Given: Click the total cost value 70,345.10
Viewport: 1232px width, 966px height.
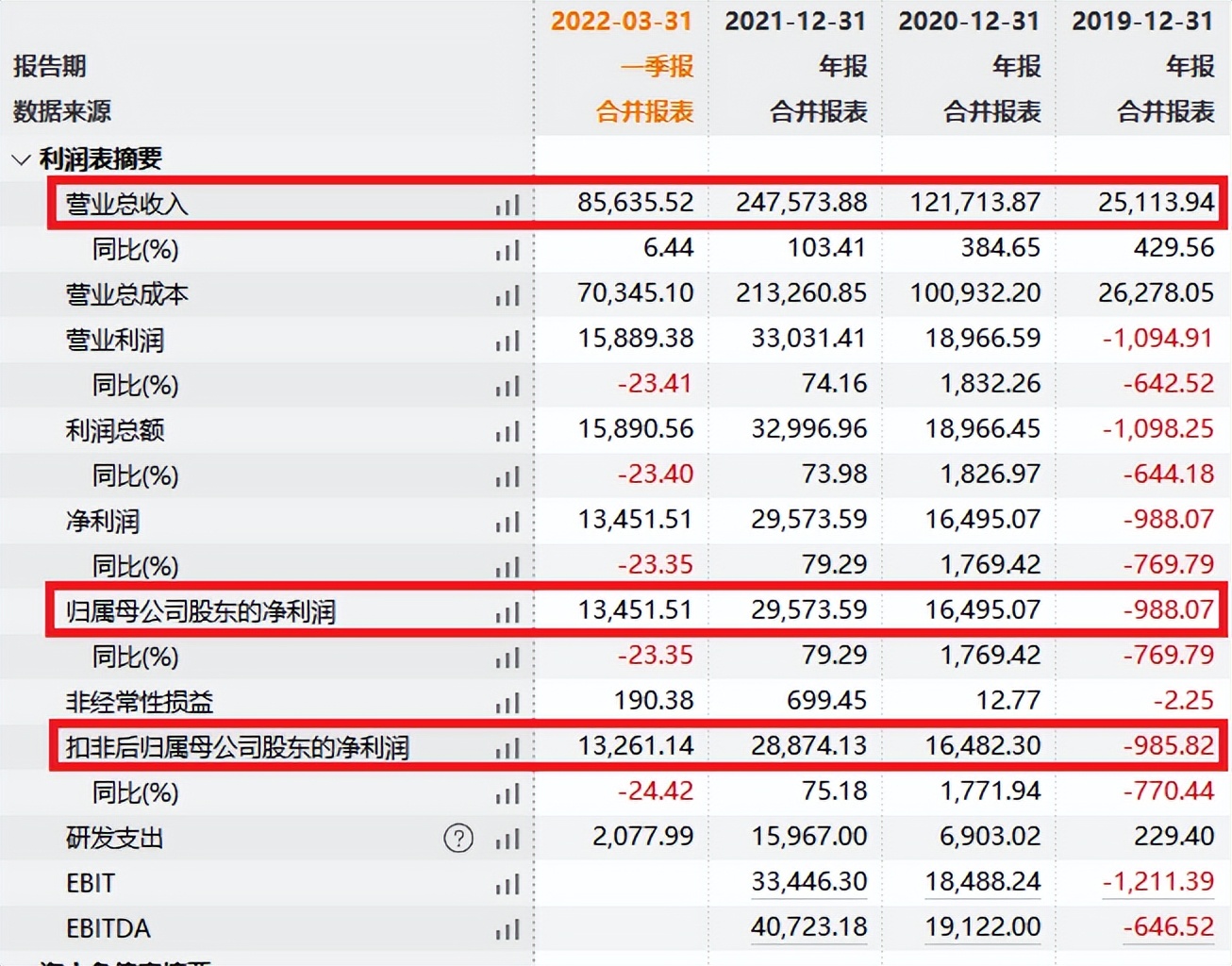Looking at the screenshot, I should point(636,292).
